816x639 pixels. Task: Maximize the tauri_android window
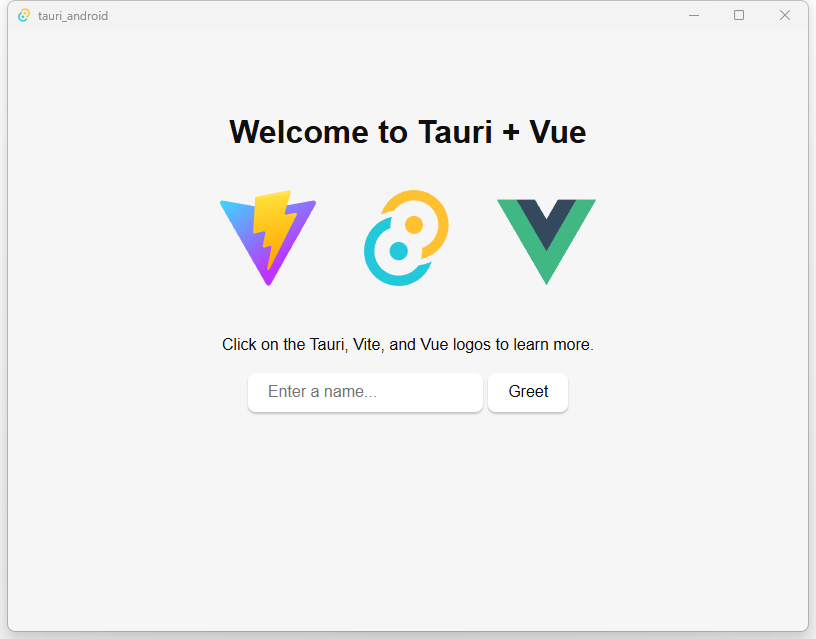click(739, 16)
